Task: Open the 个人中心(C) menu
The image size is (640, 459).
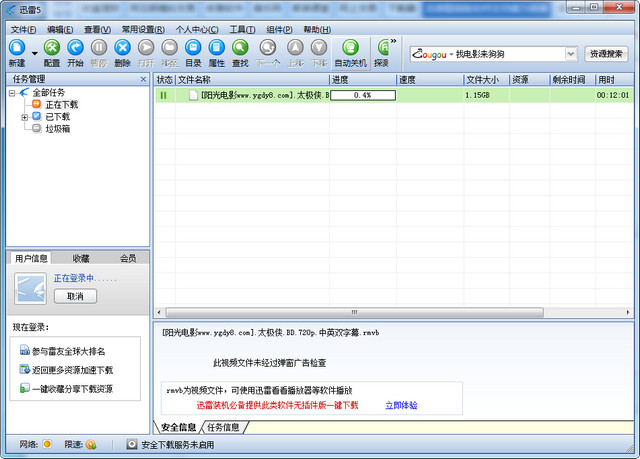Action: (x=197, y=29)
